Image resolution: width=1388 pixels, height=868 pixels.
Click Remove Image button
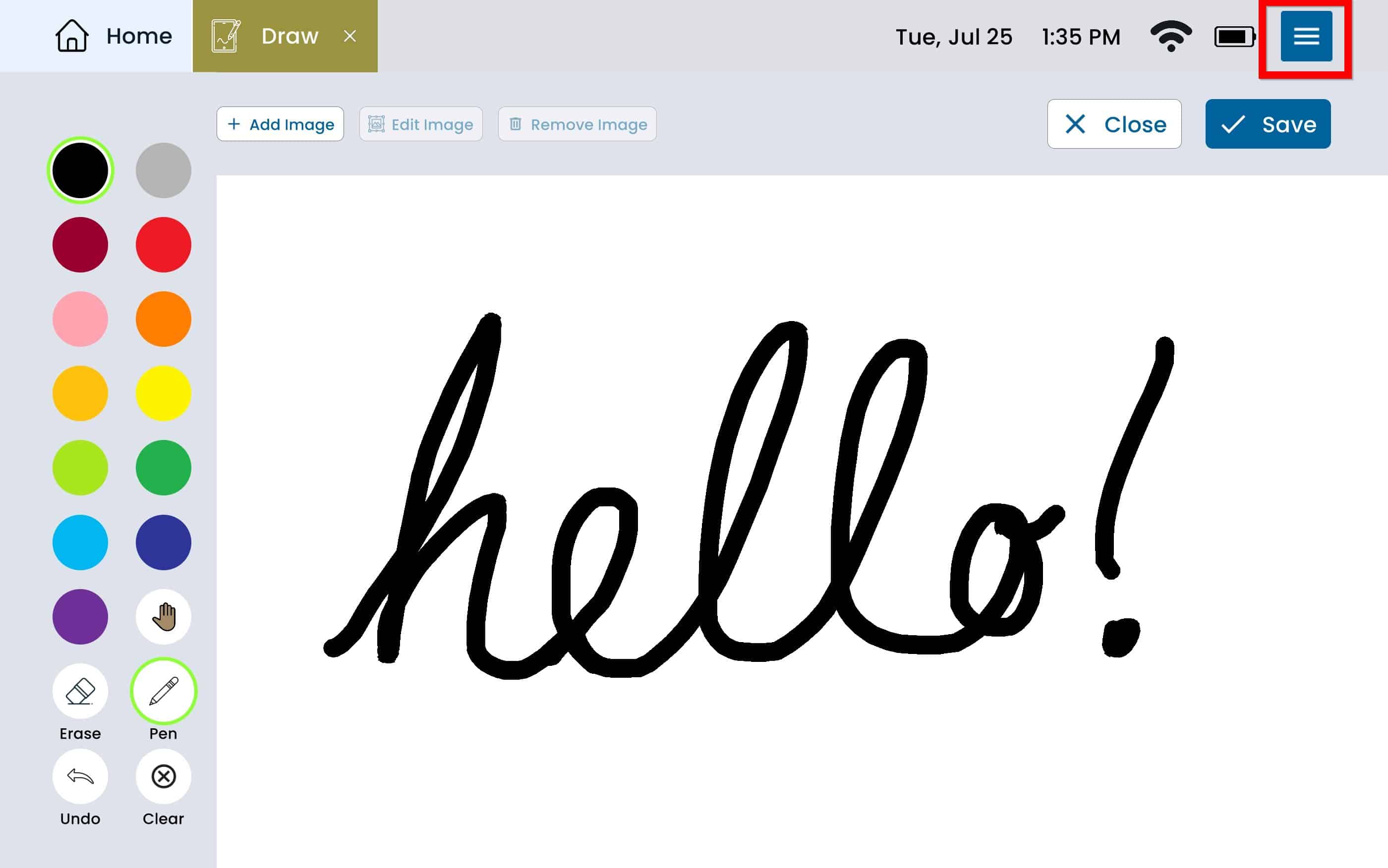(577, 124)
